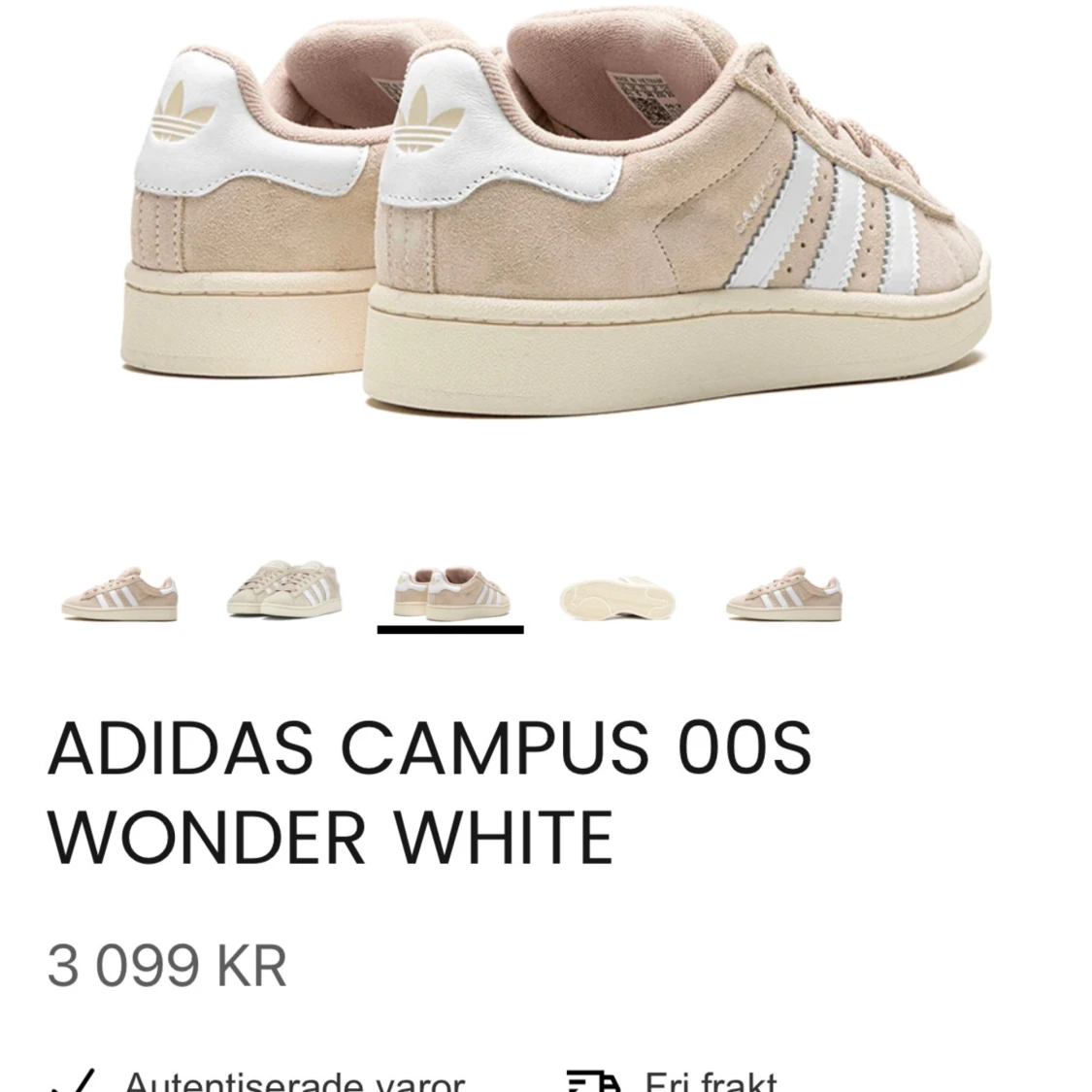Select the first side-view shoe thumbnail
1092x1092 pixels.
coord(119,594)
